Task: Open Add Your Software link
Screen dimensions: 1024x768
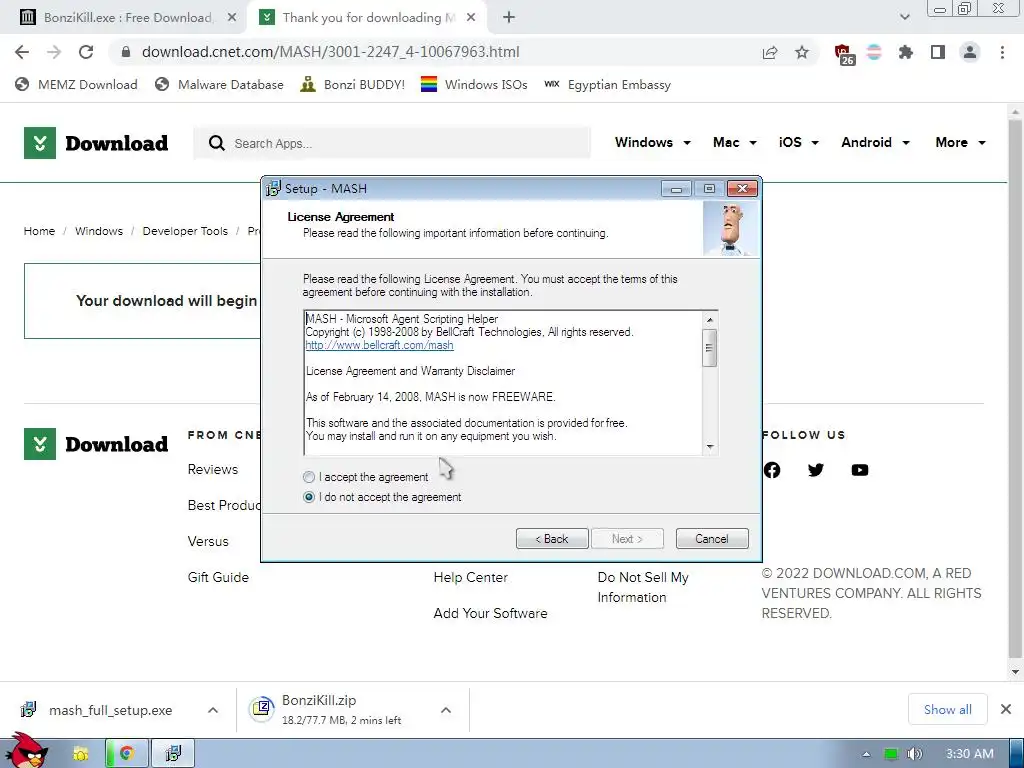Action: 490,613
